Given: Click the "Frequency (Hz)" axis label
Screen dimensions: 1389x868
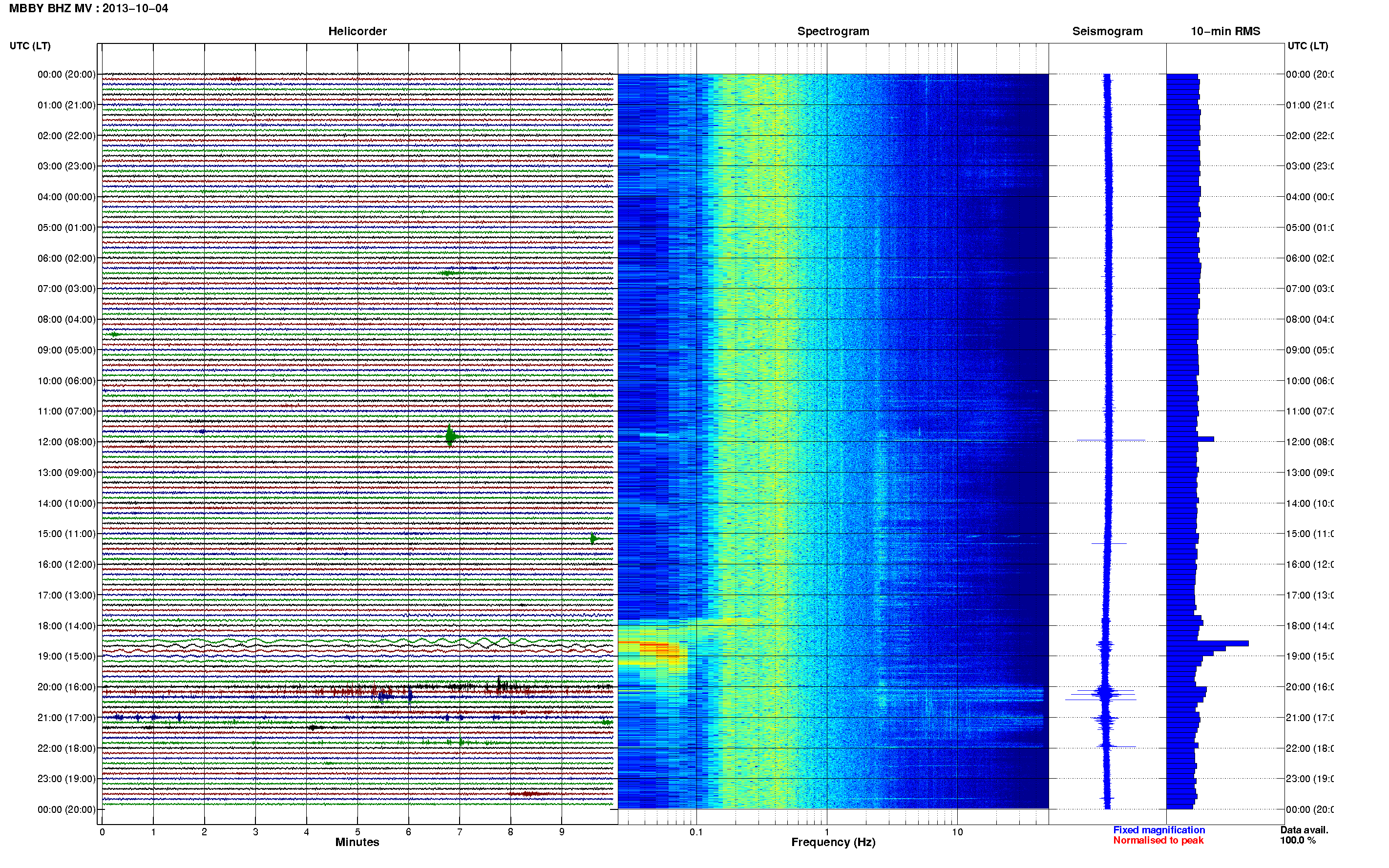Looking at the screenshot, I should (833, 842).
